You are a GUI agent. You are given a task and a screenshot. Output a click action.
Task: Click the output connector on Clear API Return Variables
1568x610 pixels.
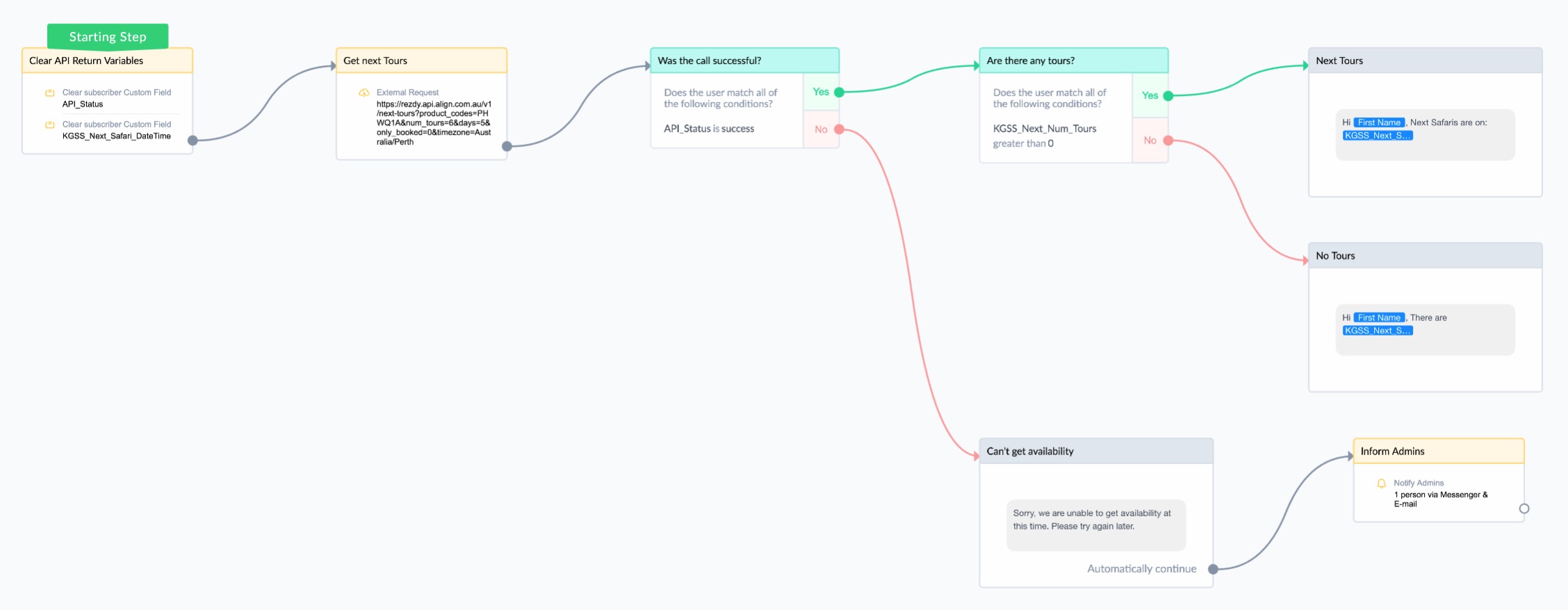coord(193,140)
